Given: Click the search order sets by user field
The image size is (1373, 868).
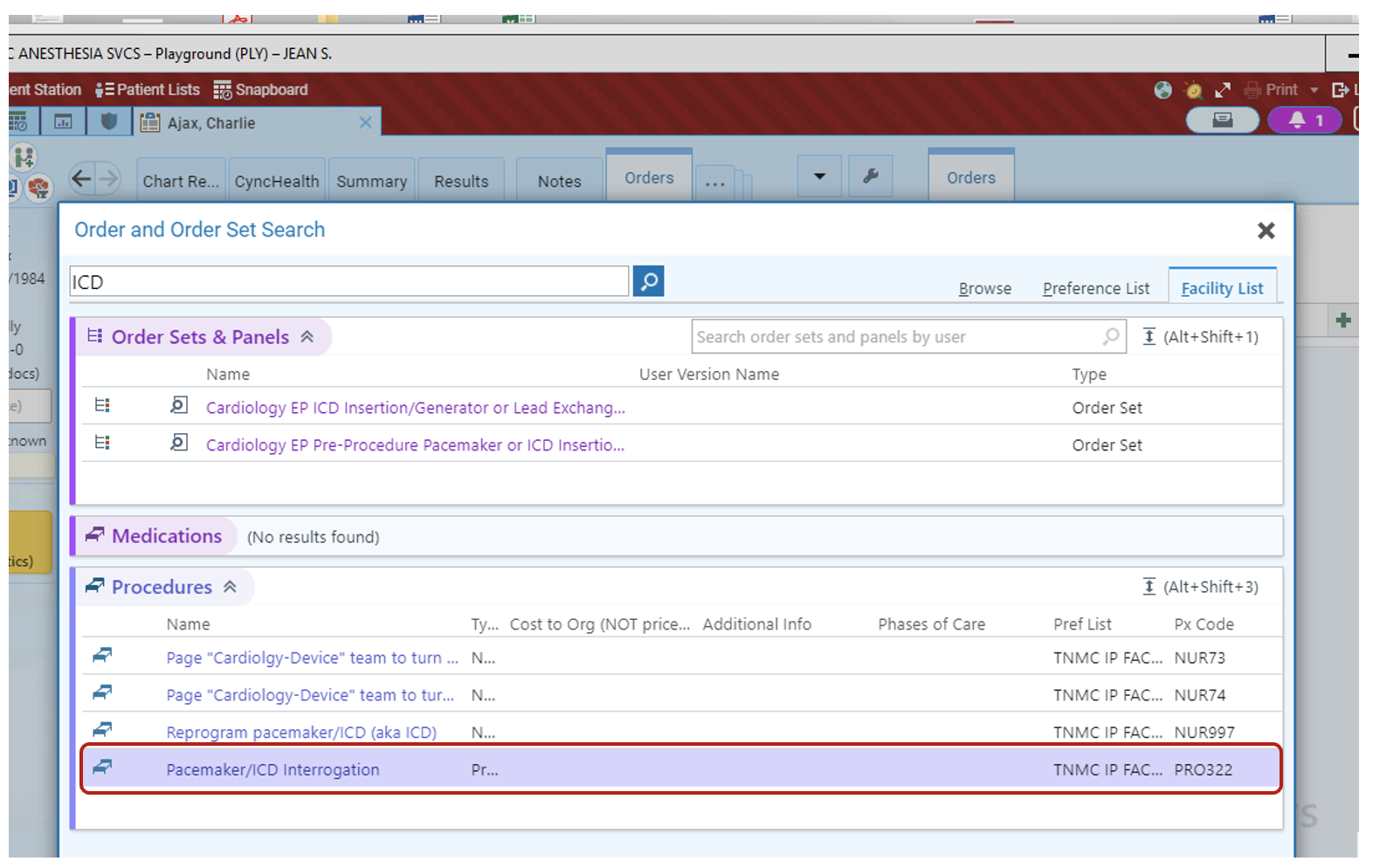Looking at the screenshot, I should (895, 337).
